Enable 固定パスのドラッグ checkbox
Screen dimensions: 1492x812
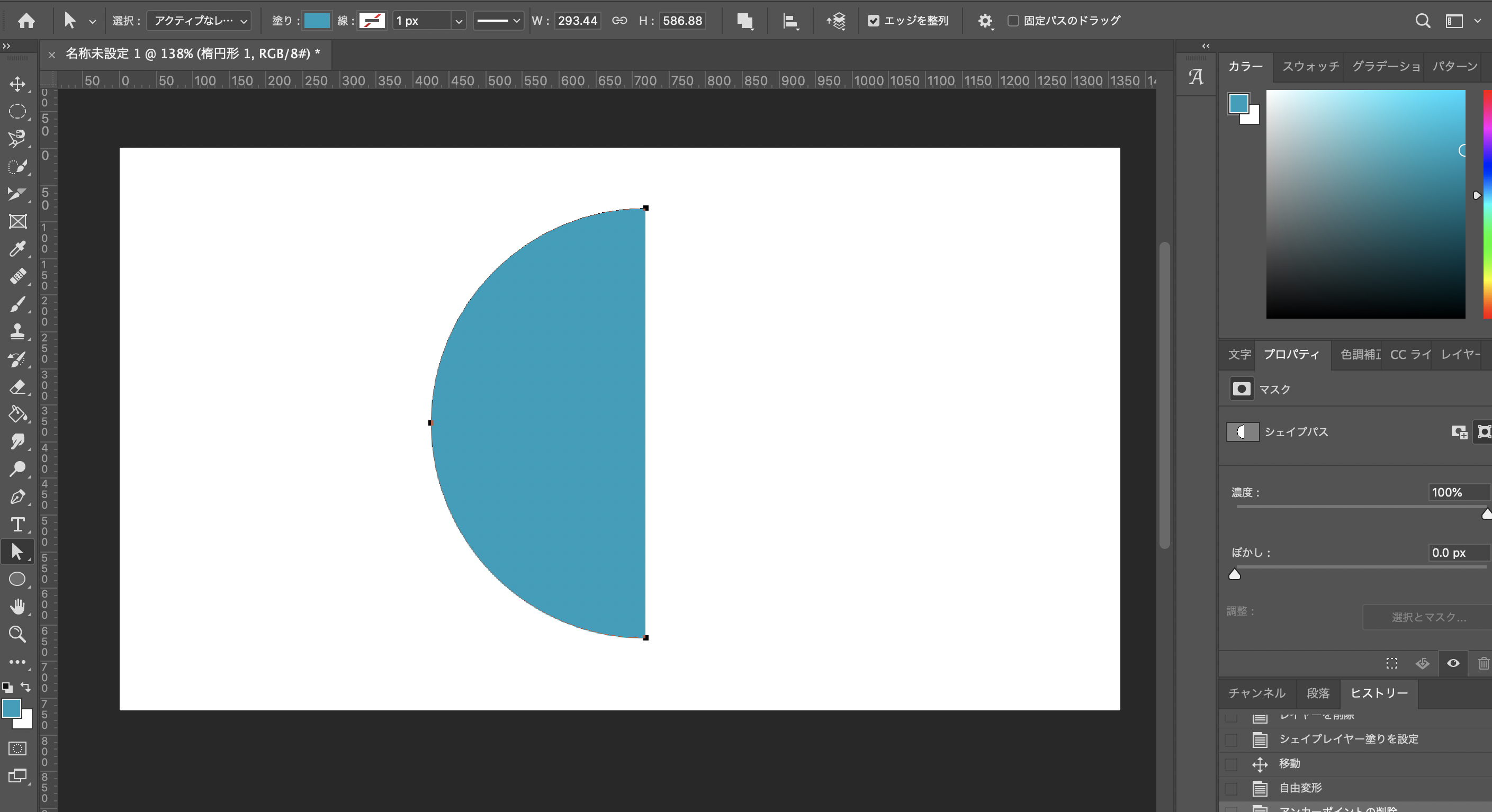pos(1013,21)
